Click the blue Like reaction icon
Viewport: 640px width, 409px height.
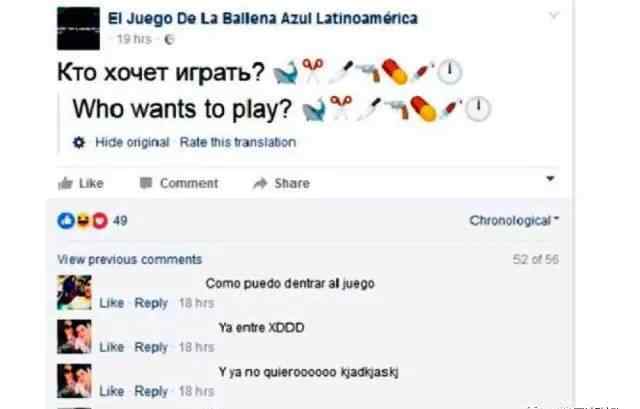point(66,220)
